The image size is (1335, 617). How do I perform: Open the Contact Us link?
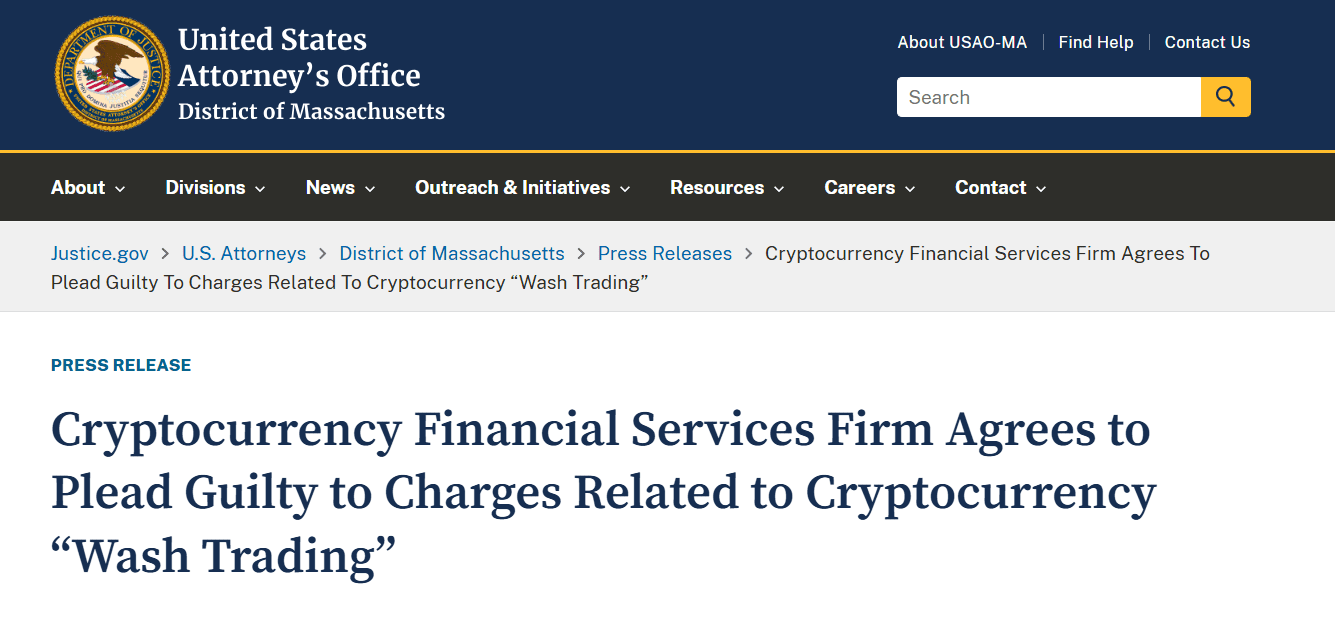pyautogui.click(x=1207, y=42)
